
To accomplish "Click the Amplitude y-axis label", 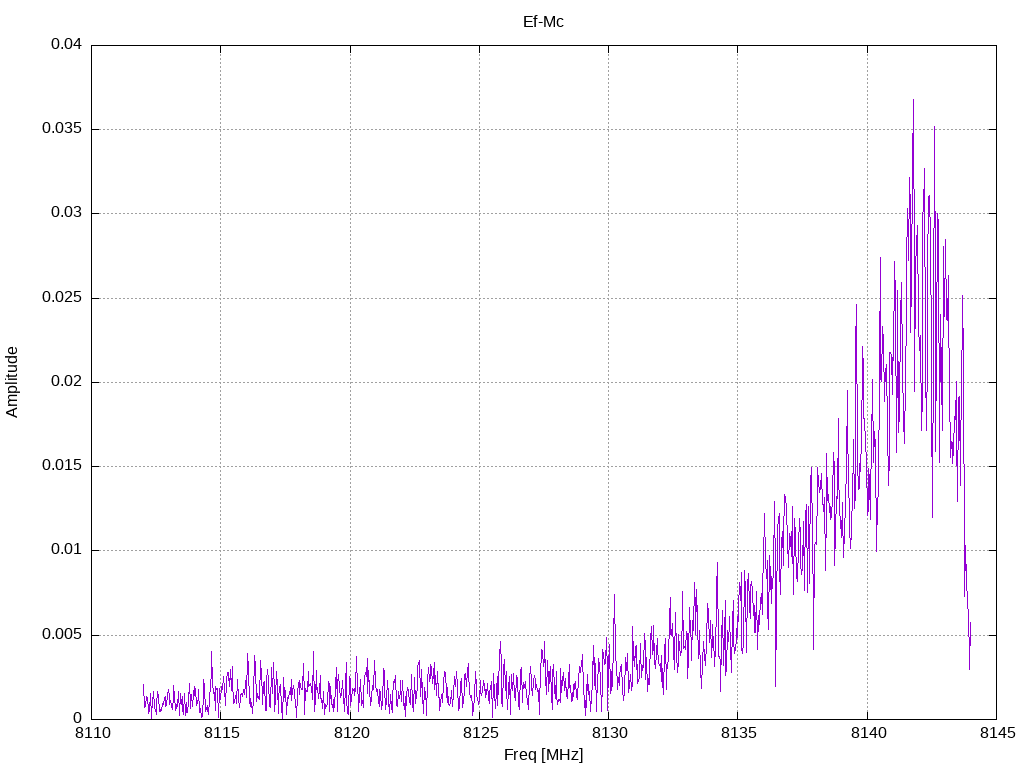I will pos(12,382).
